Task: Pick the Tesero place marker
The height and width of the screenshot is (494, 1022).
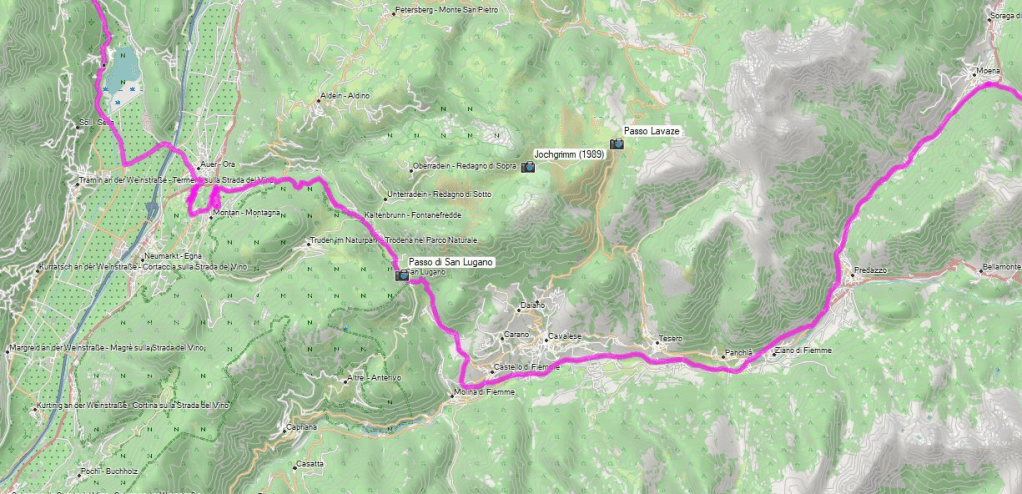Action: (x=656, y=343)
